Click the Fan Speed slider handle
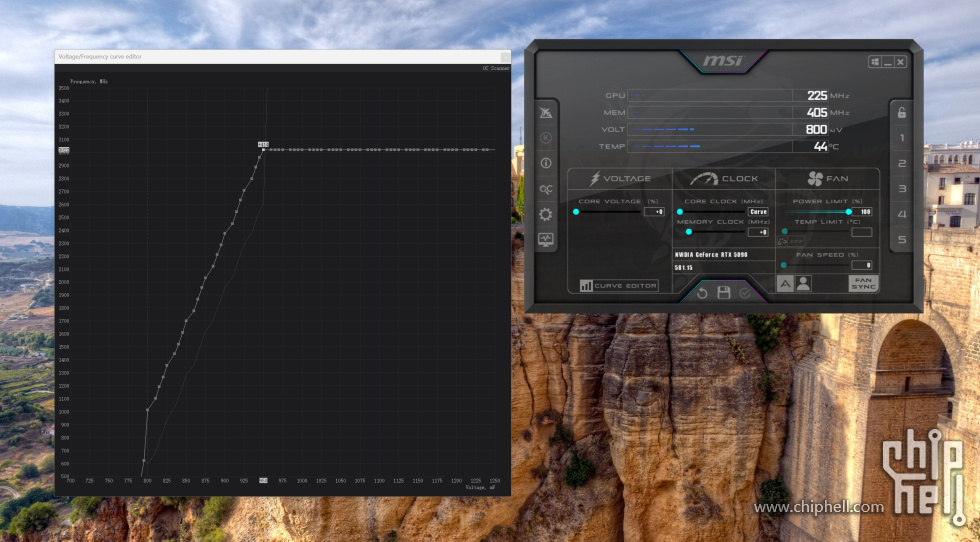Viewport: 980px width, 542px height. click(x=784, y=265)
